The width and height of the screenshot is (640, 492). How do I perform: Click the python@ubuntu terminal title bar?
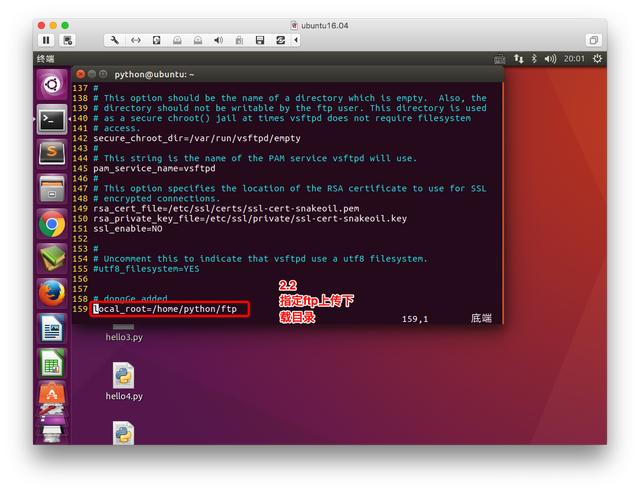tap(287, 74)
